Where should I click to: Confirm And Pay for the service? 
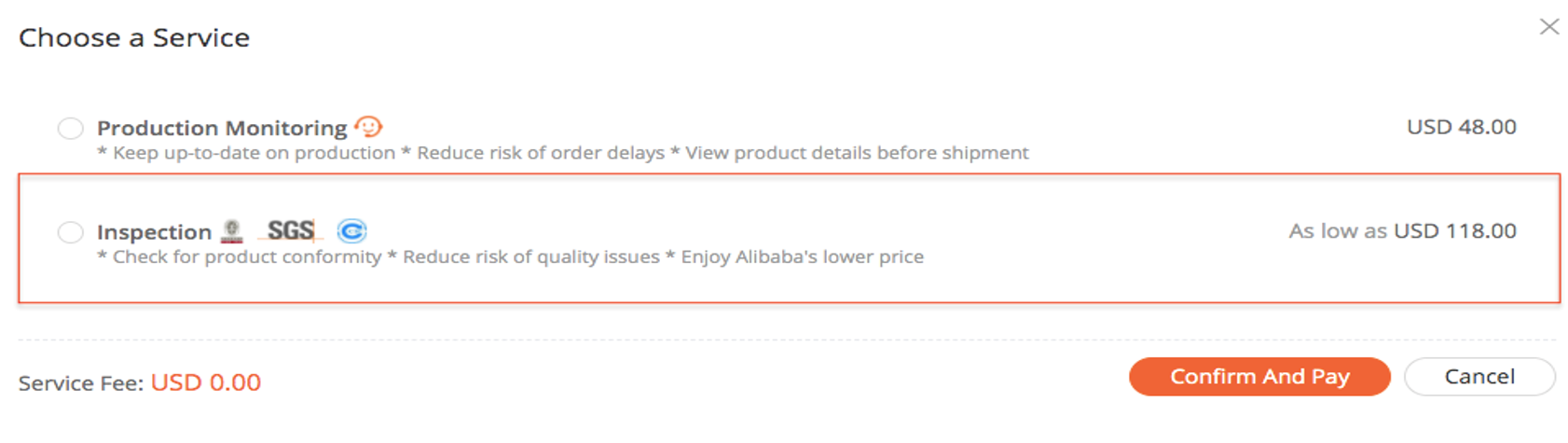pos(1259,377)
